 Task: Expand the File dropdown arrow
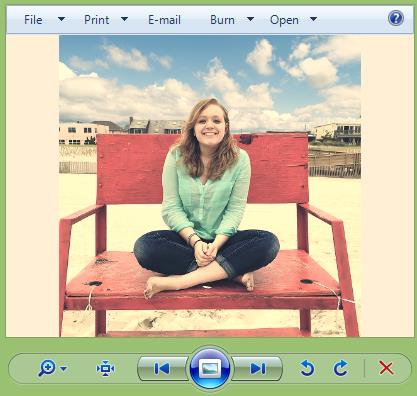[x=61, y=19]
